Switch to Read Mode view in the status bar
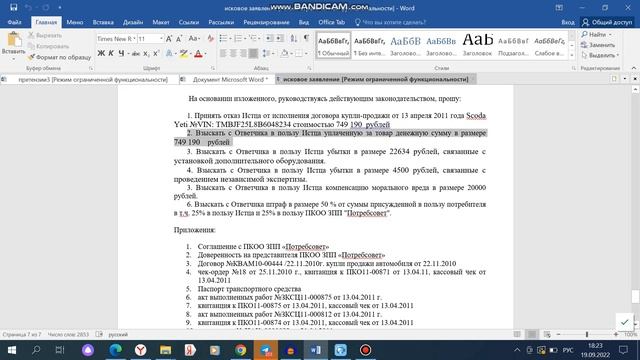This screenshot has height=360, width=640. point(517,334)
